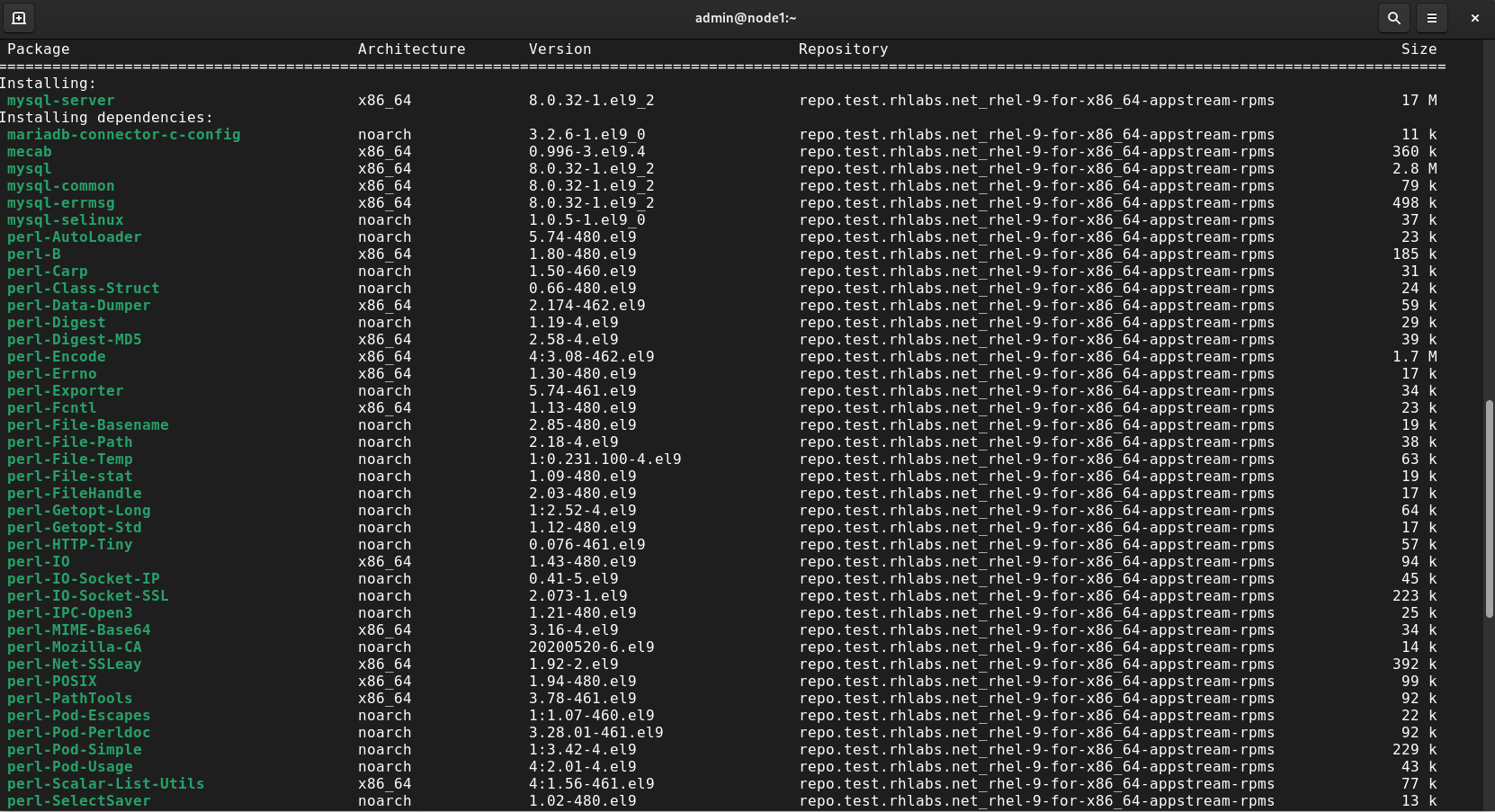The image size is (1495, 812).
Task: Click the perl-IO-Socket-SSL package name
Action: (88, 596)
